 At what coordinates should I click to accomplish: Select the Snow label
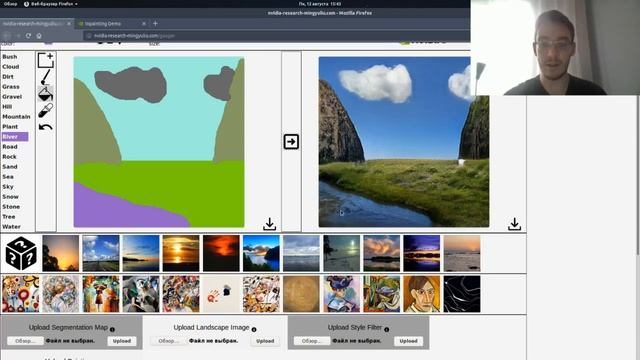(10, 197)
